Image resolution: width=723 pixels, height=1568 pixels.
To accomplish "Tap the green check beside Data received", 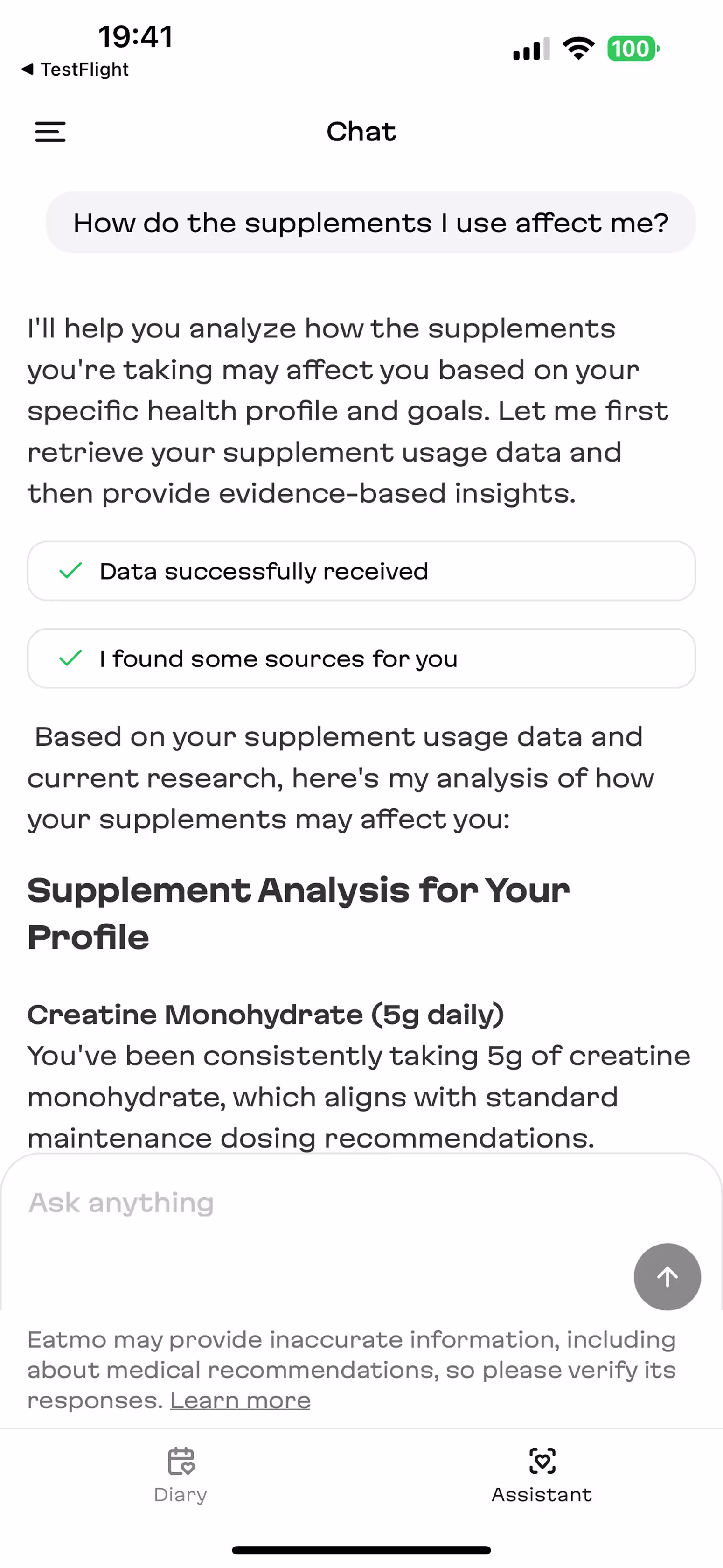I will coord(70,571).
